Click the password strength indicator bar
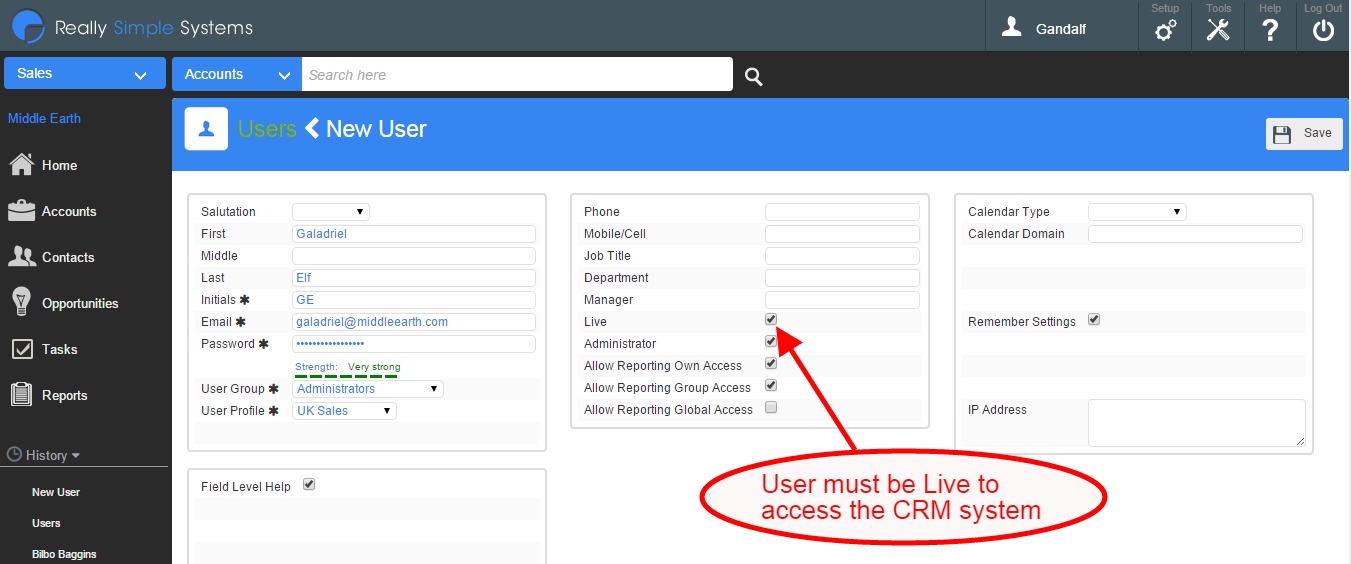 (x=347, y=376)
